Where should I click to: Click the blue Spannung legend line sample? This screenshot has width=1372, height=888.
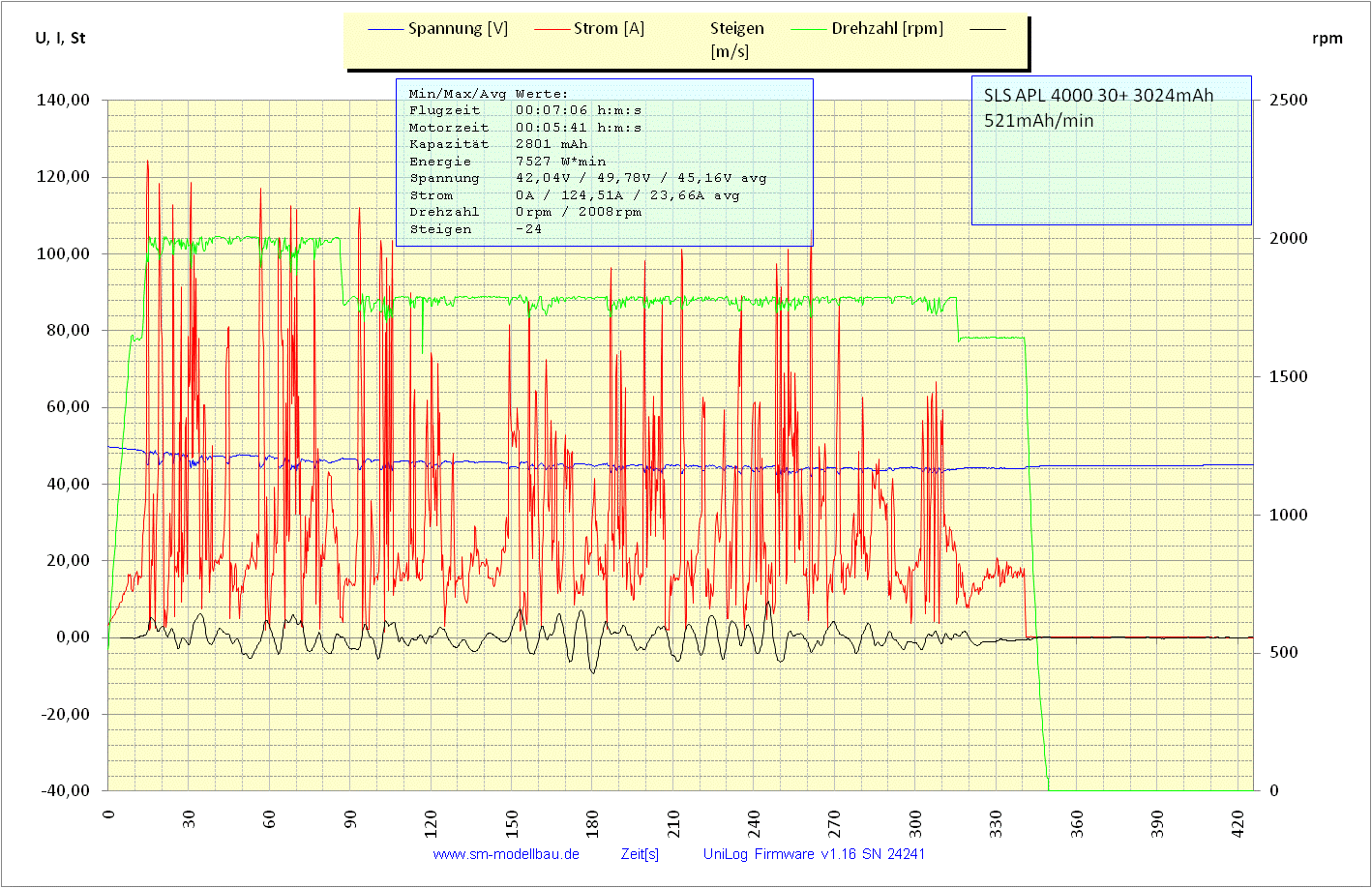[385, 29]
